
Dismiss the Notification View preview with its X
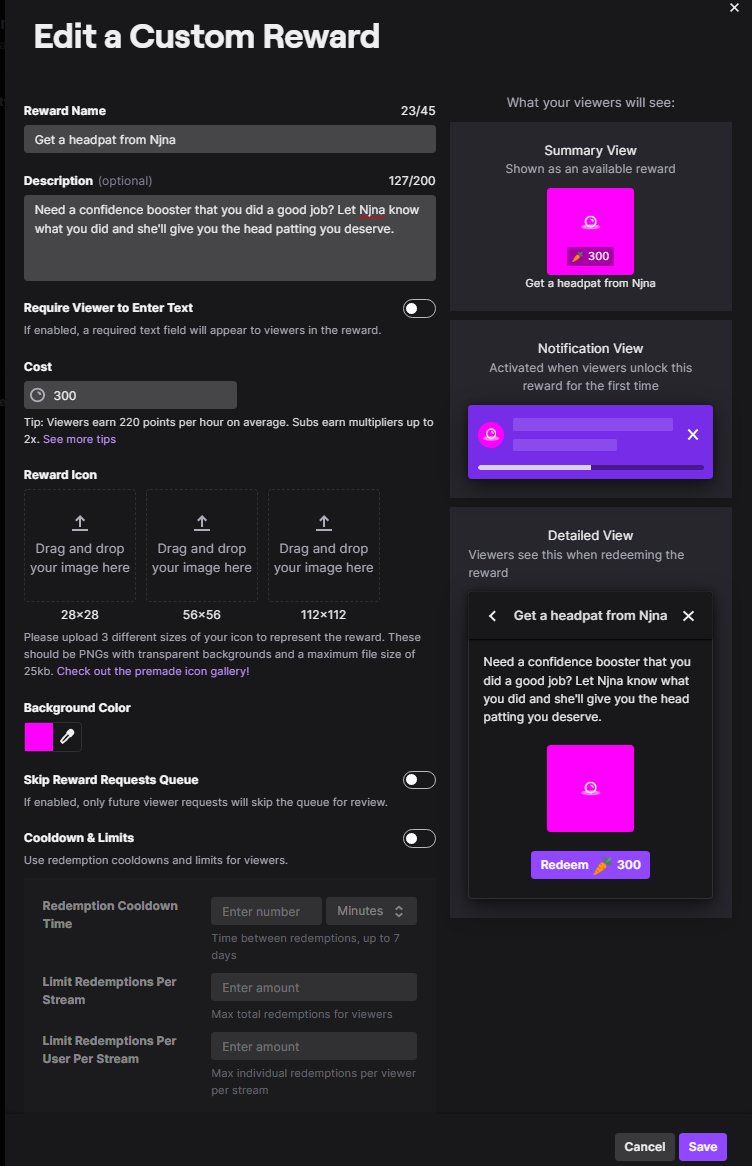tap(692, 434)
